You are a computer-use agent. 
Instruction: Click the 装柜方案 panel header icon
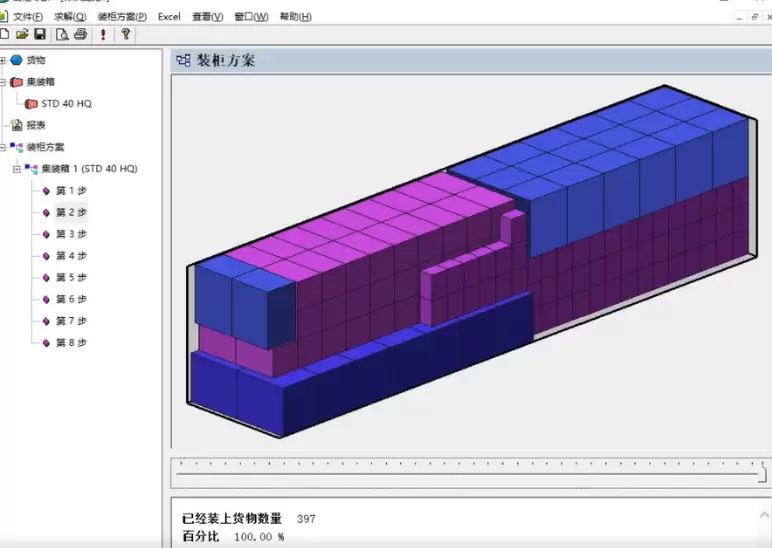tap(183, 61)
